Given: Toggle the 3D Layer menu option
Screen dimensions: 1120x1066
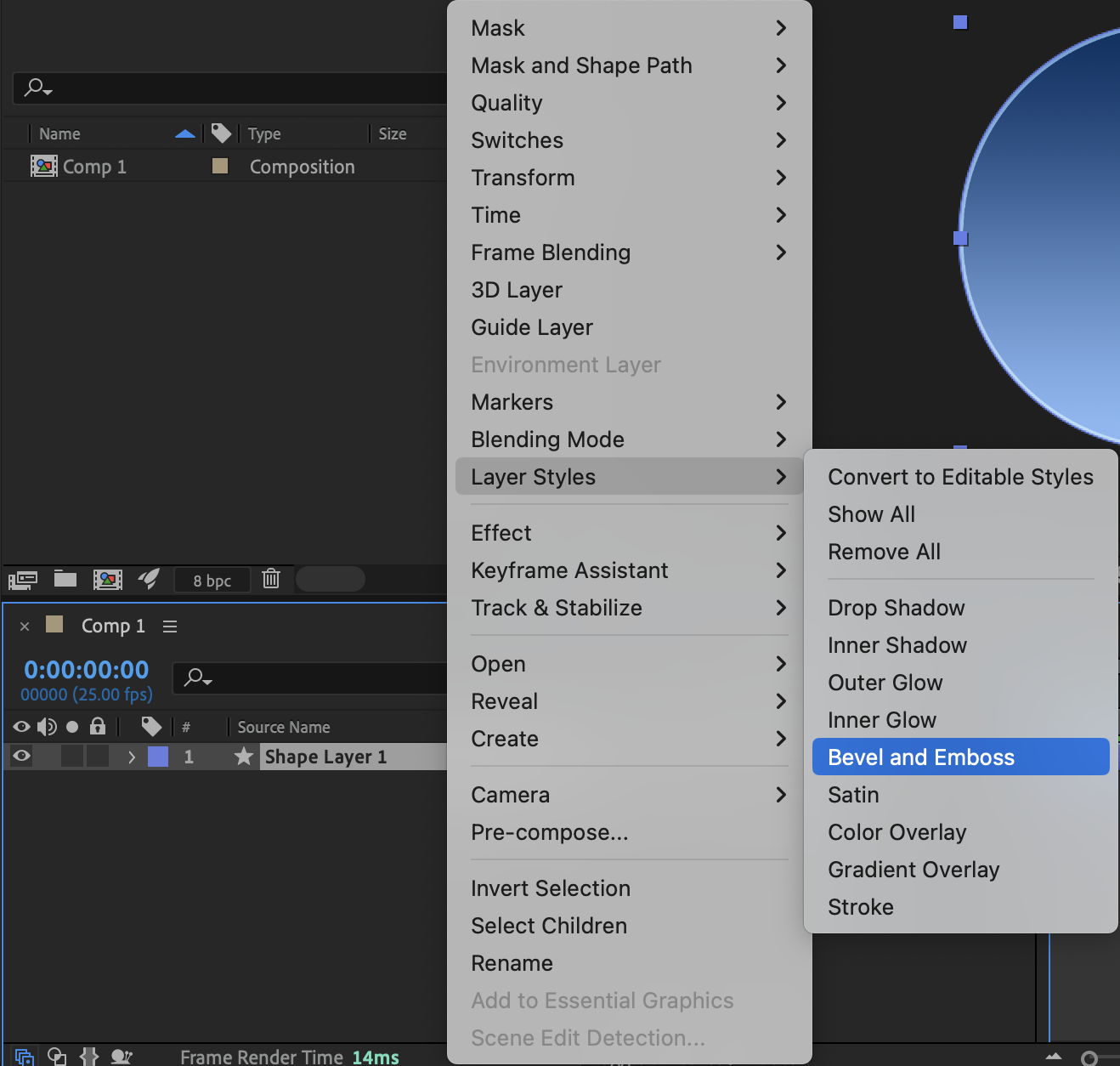Looking at the screenshot, I should coord(630,290).
